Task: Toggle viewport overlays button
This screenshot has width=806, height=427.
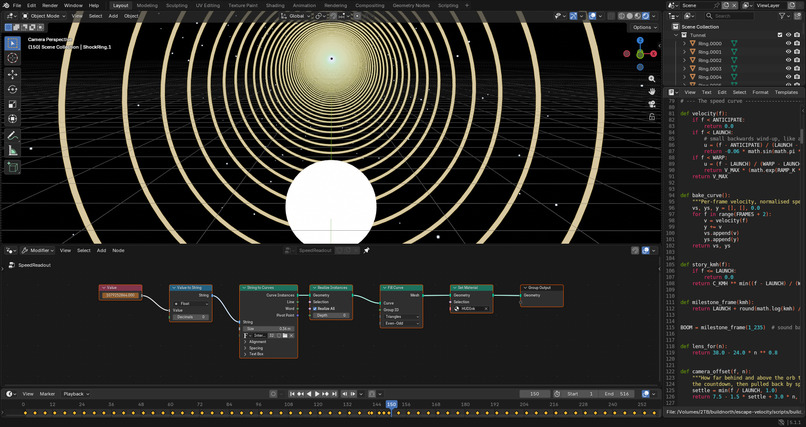Action: point(592,16)
